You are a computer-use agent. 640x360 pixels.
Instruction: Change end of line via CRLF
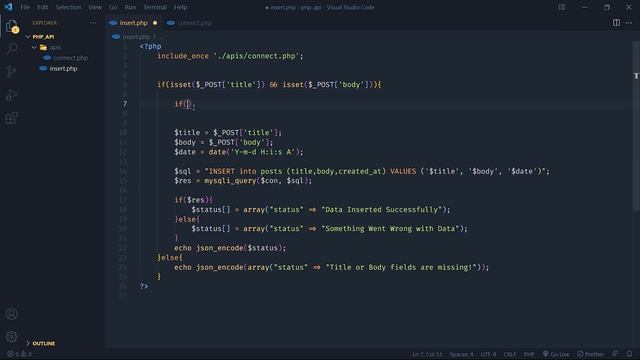coord(510,354)
